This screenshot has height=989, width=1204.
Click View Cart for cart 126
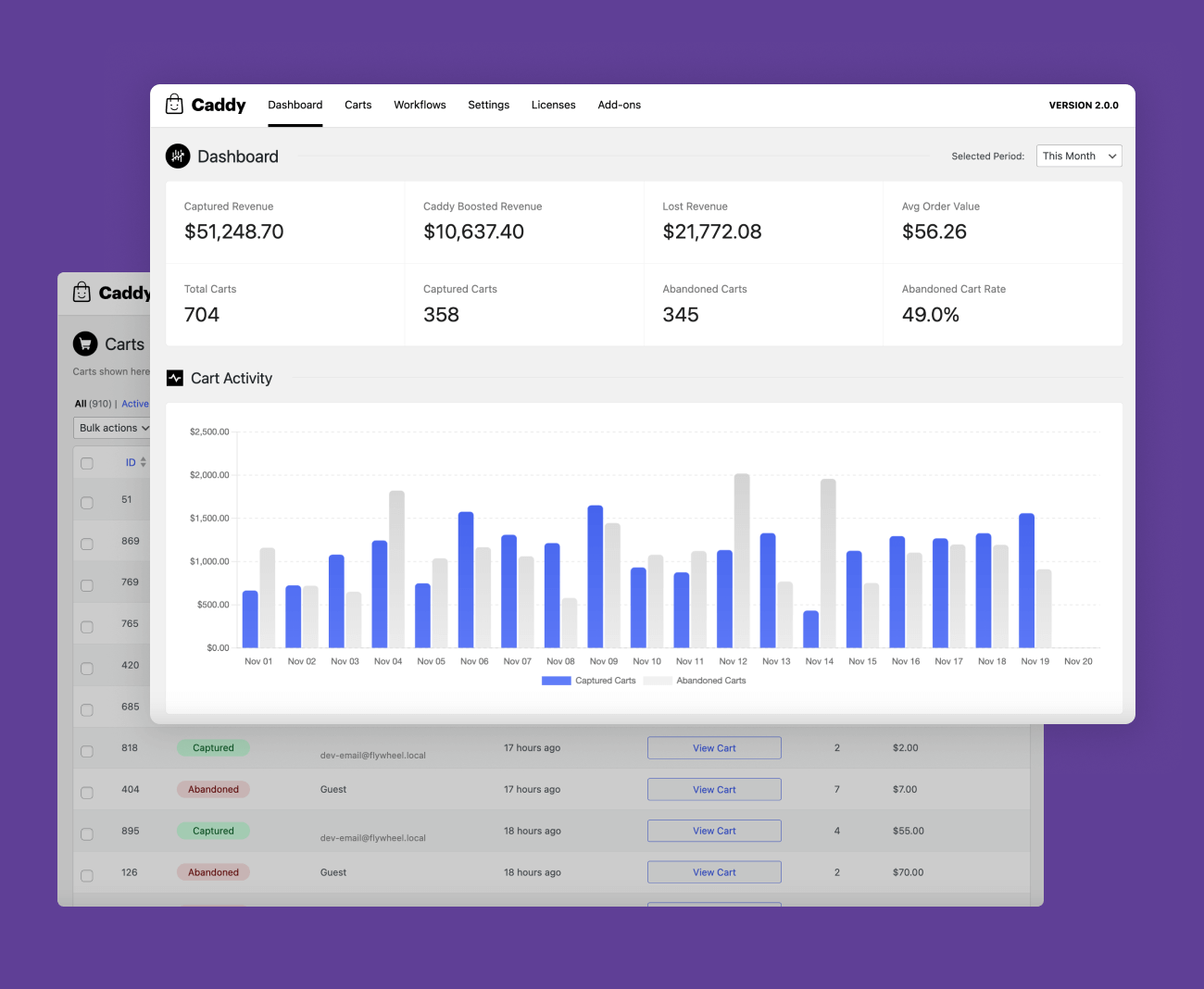(x=714, y=872)
